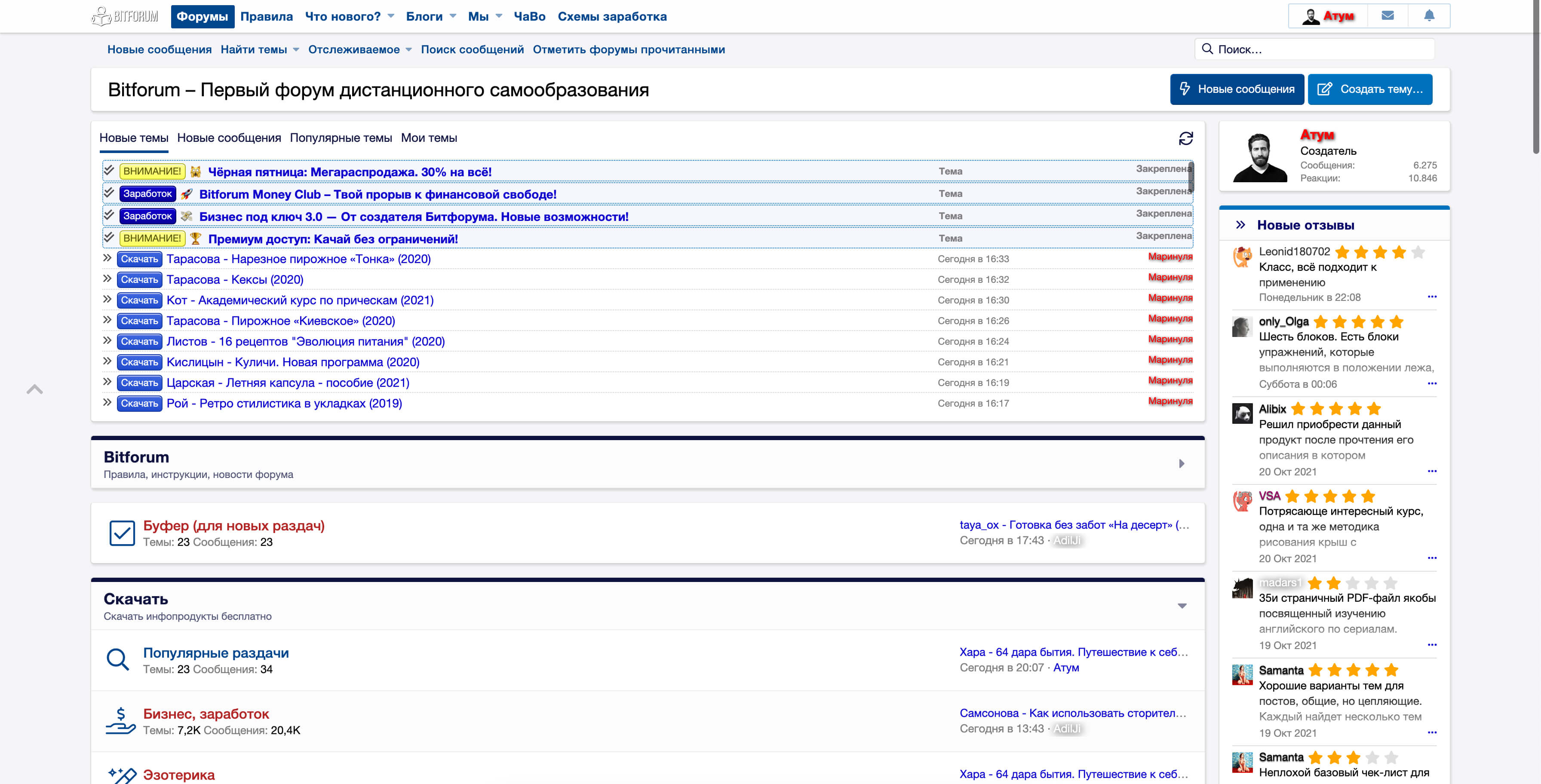1541x784 pixels.
Task: Click the blue Новые сообщения button
Action: tap(1237, 89)
